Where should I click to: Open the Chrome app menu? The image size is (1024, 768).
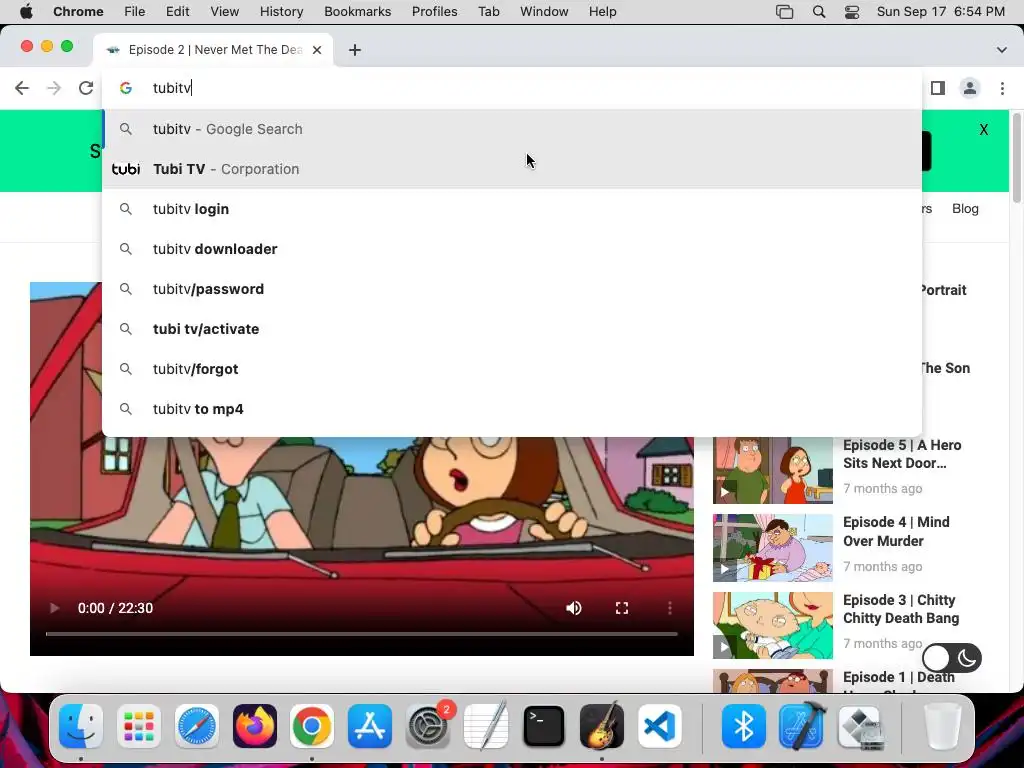(78, 11)
